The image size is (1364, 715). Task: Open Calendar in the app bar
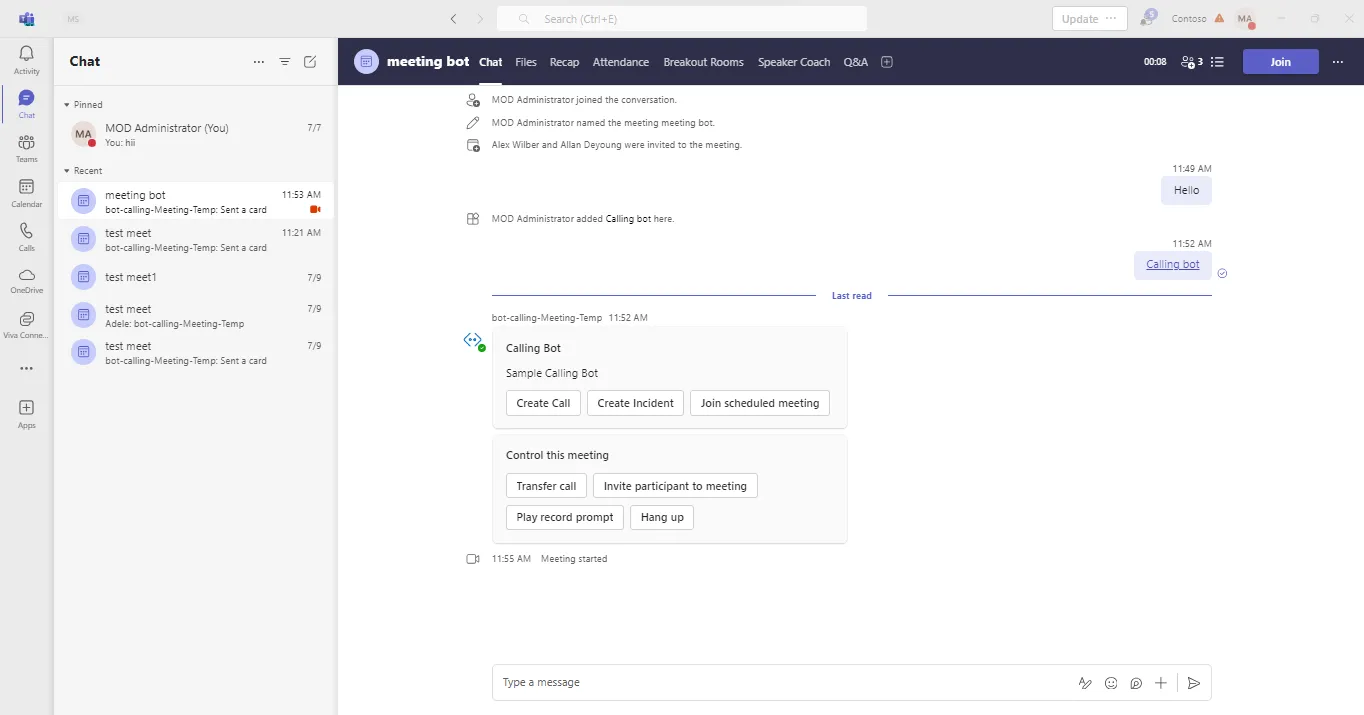click(27, 193)
